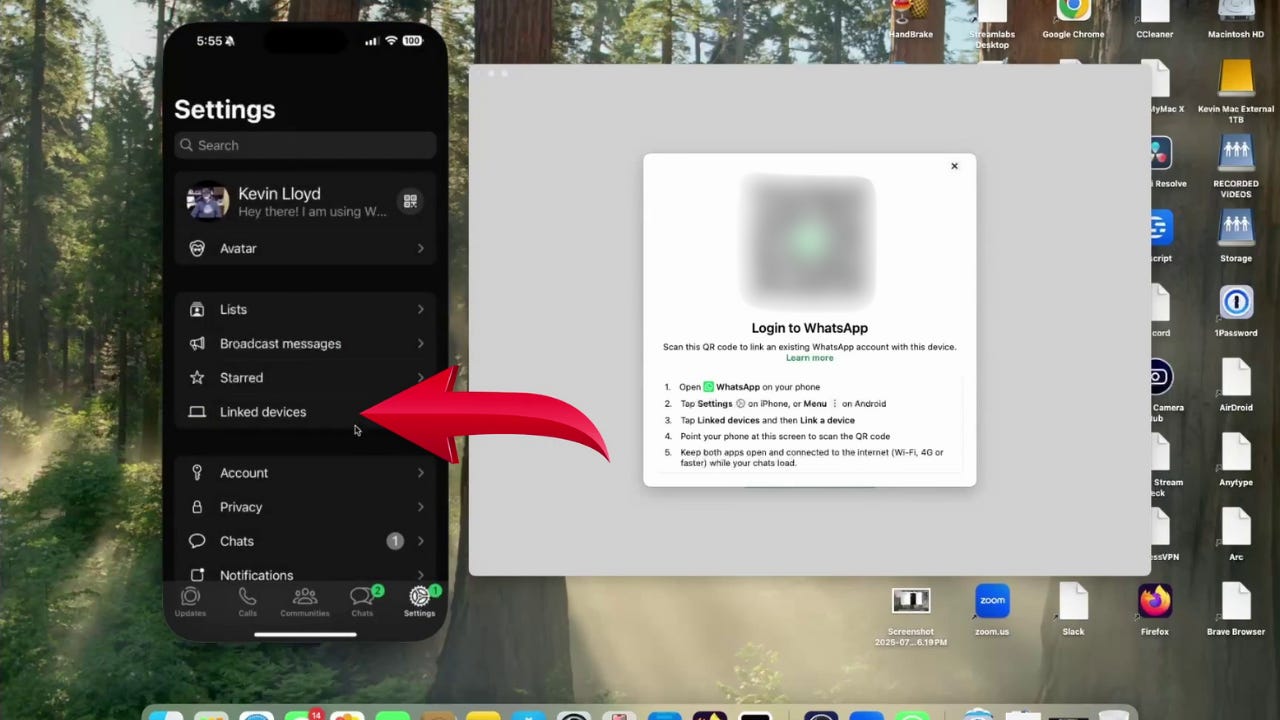Screen dimensions: 1280x720
Task: Open CCleaner desktop shortcut
Action: click(1154, 12)
